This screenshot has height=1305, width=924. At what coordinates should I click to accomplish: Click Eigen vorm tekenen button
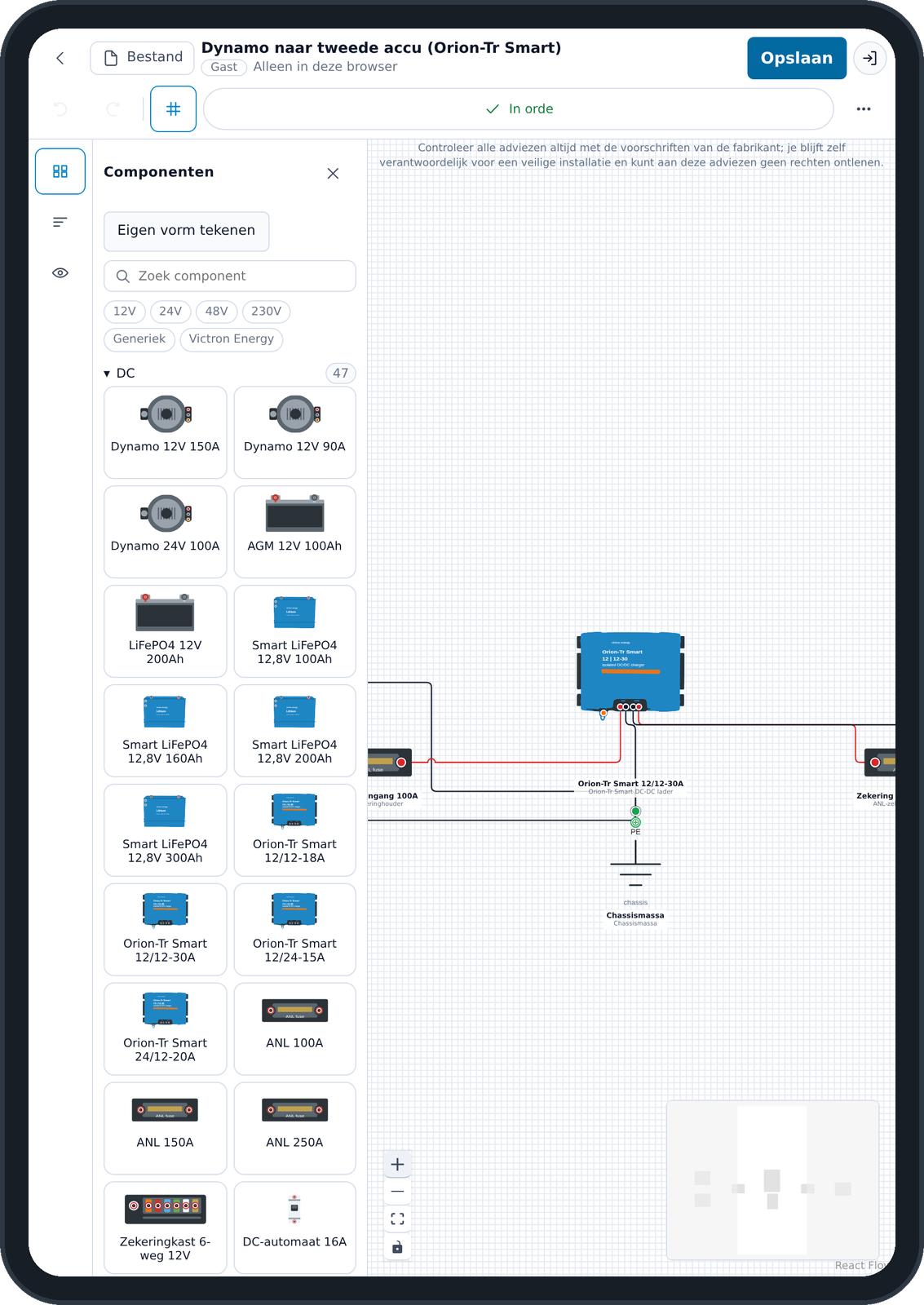(x=186, y=231)
